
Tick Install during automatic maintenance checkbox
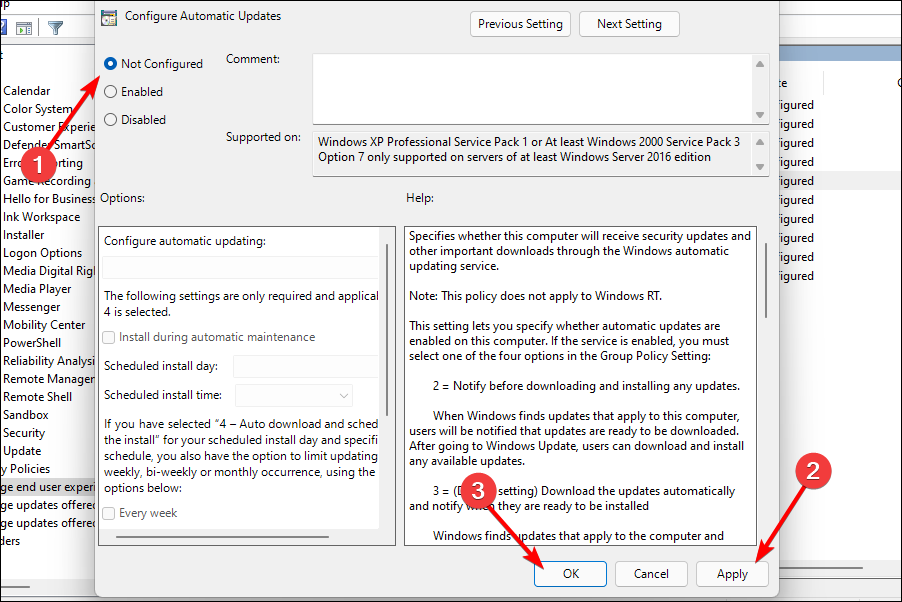(109, 337)
